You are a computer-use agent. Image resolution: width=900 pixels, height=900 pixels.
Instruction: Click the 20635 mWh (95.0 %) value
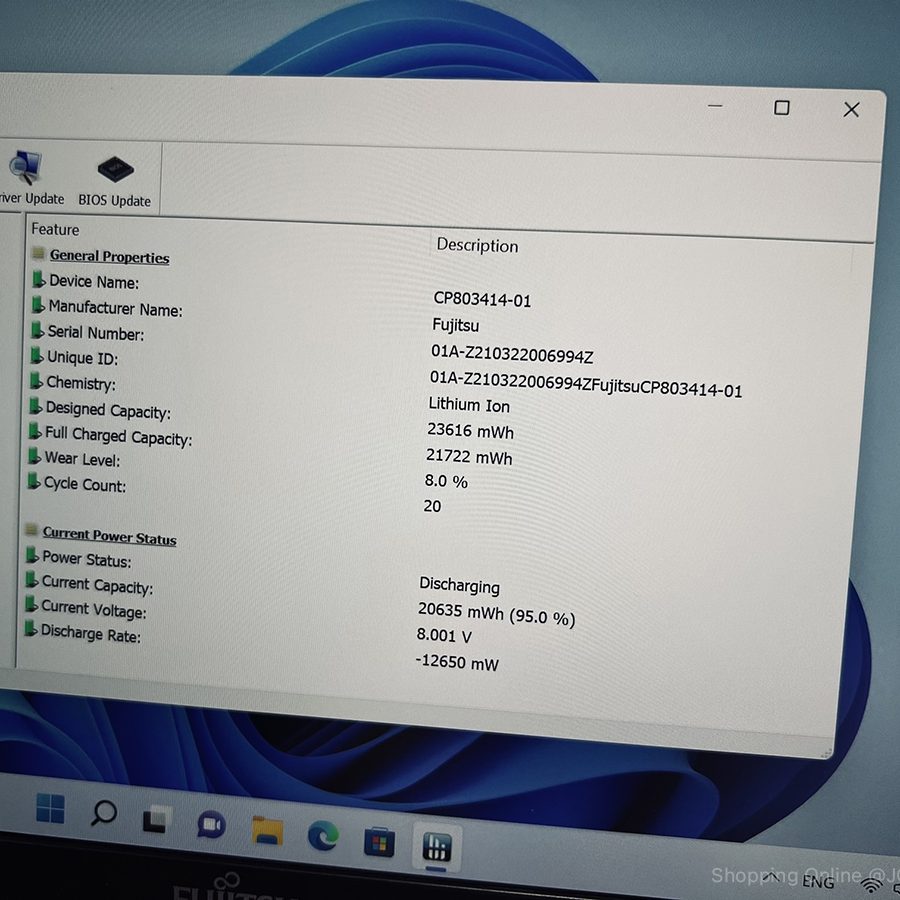496,614
